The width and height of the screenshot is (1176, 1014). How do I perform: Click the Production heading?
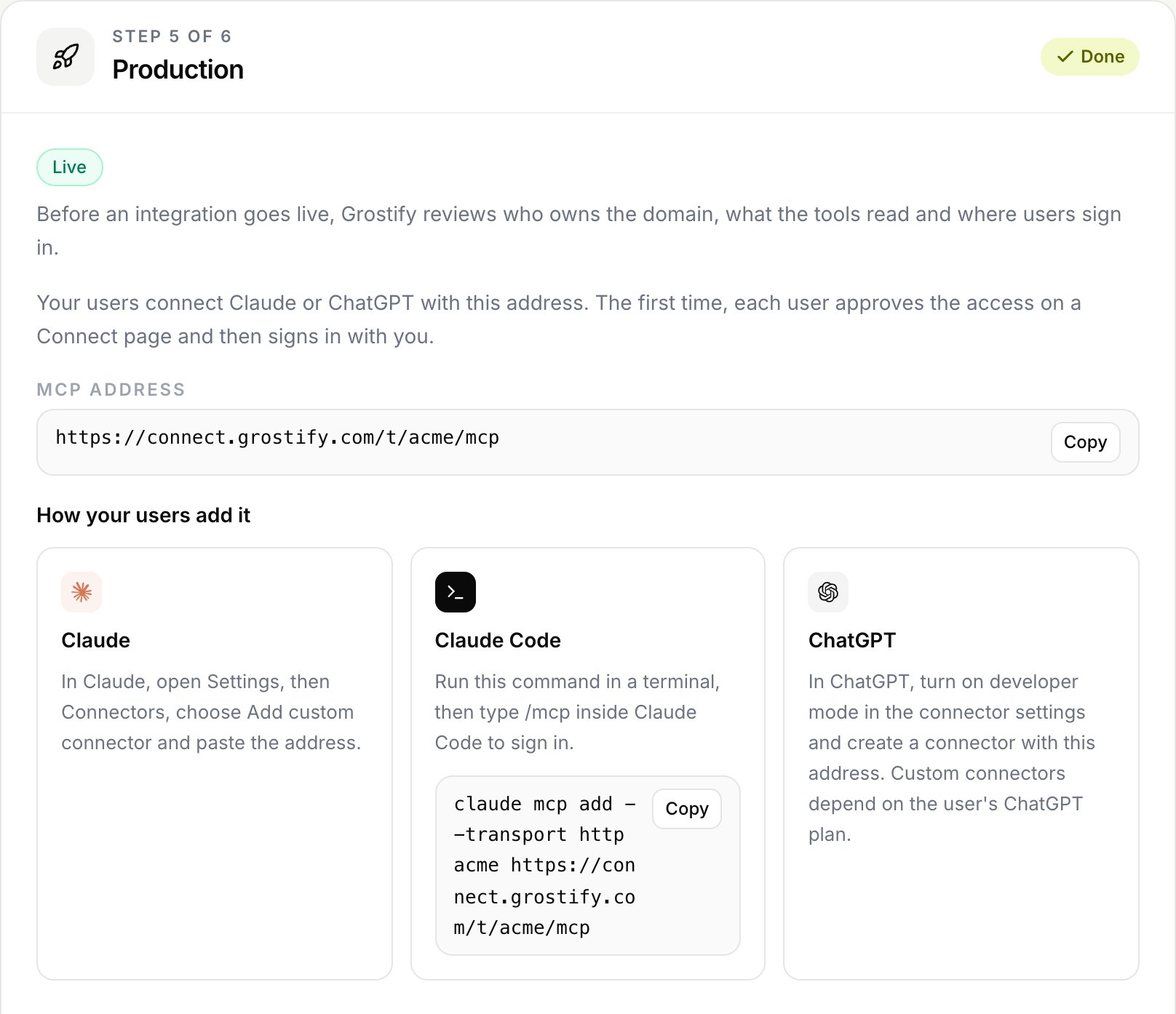pyautogui.click(x=178, y=70)
